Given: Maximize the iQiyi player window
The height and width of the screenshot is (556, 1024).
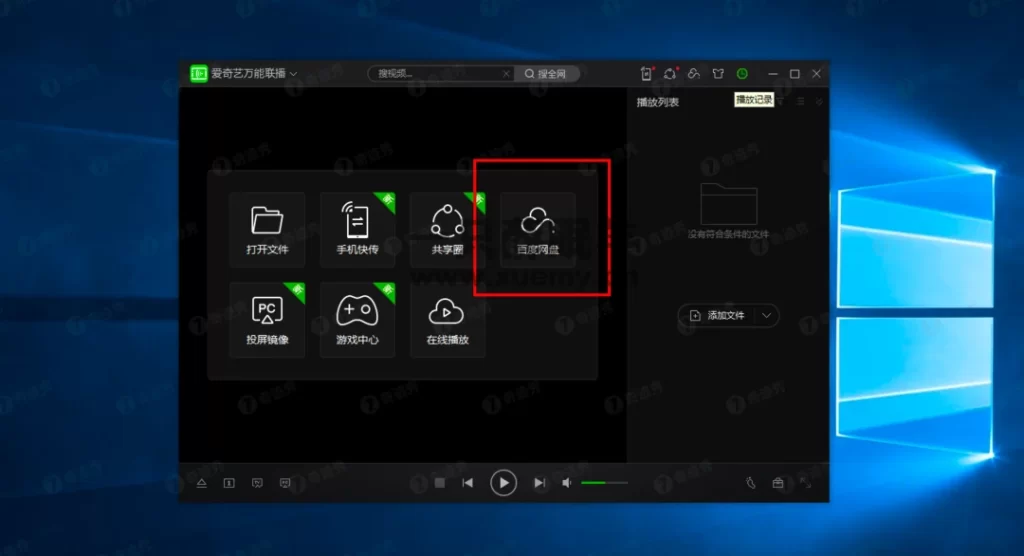Looking at the screenshot, I should pyautogui.click(x=795, y=74).
